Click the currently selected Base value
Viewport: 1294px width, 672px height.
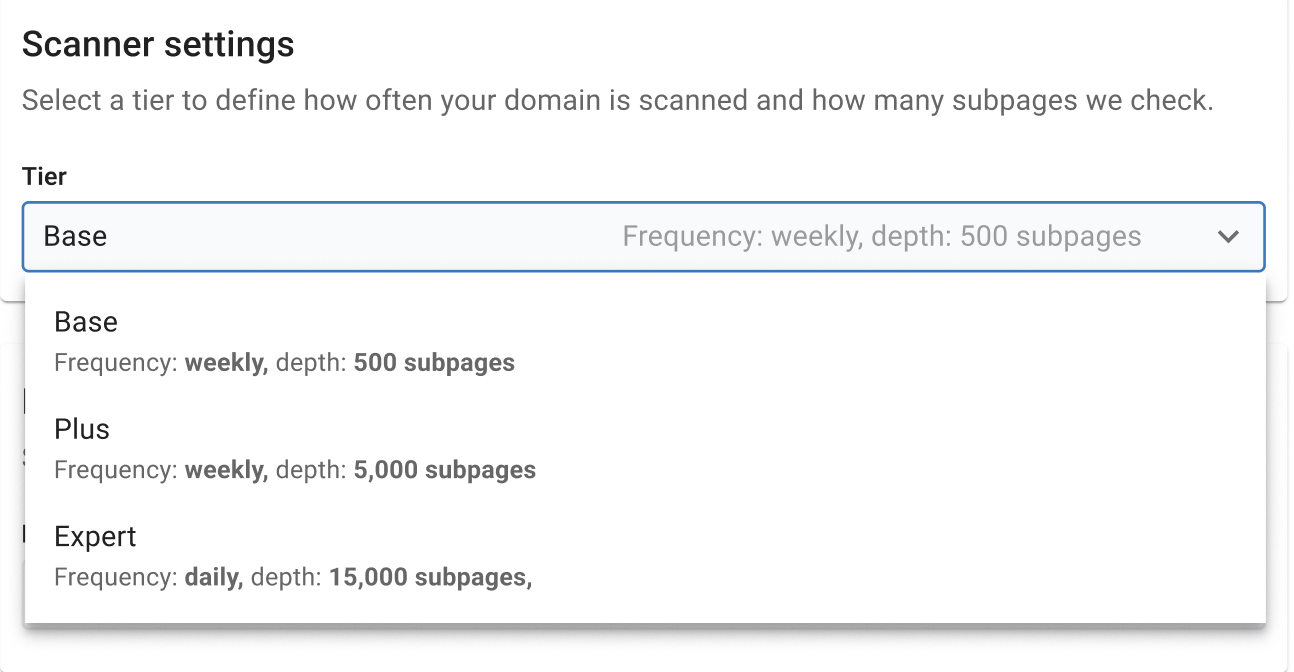[75, 237]
